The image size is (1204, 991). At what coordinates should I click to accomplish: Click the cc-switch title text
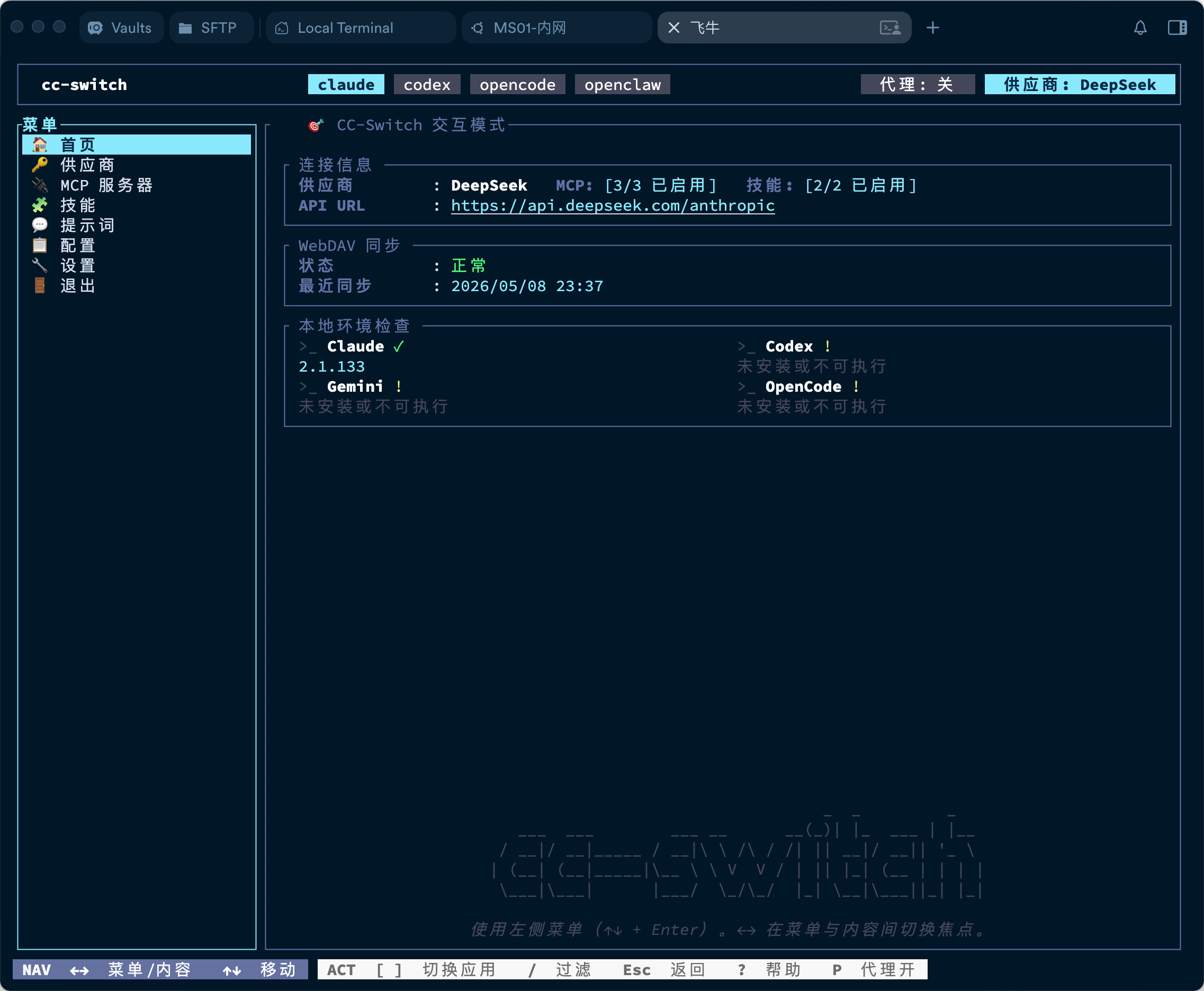click(x=85, y=85)
